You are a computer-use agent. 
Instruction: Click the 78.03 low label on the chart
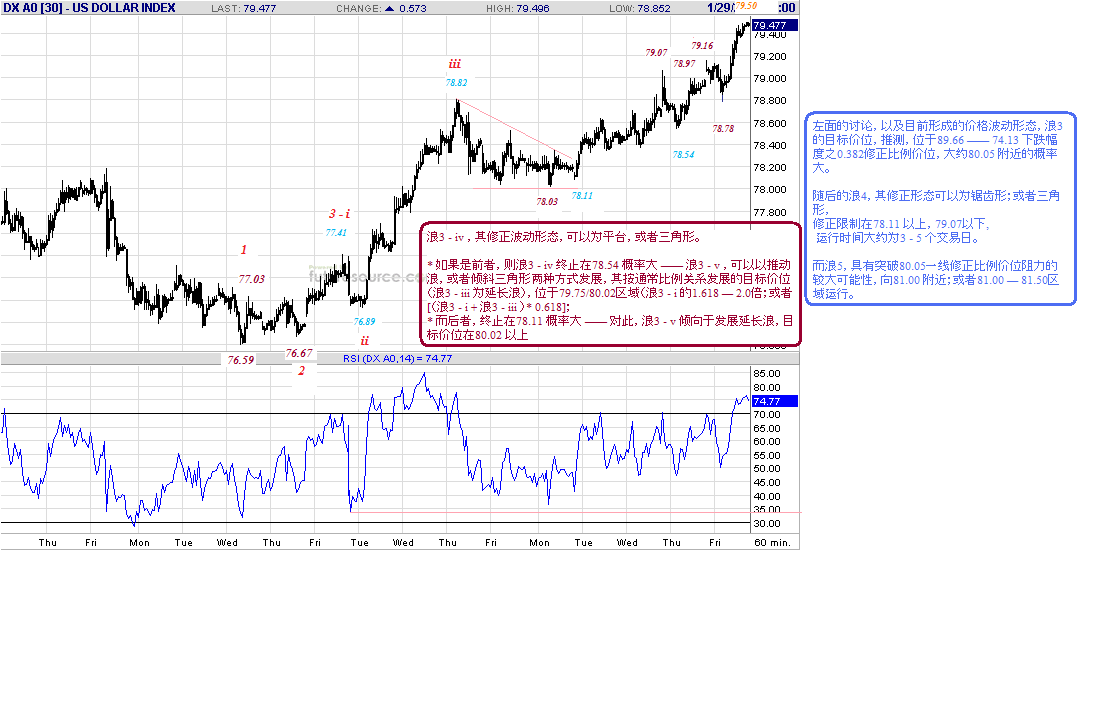click(547, 202)
